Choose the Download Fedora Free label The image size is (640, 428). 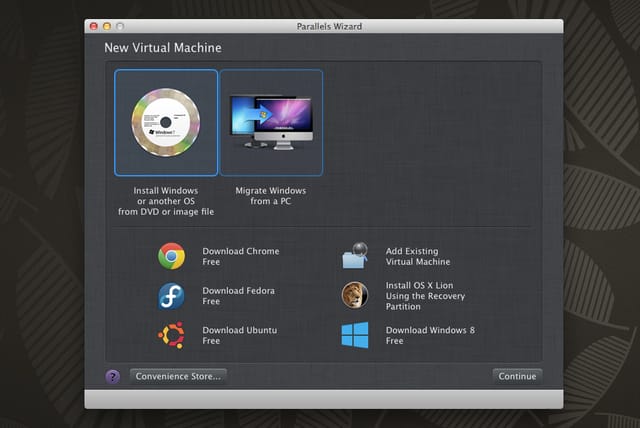click(238, 296)
